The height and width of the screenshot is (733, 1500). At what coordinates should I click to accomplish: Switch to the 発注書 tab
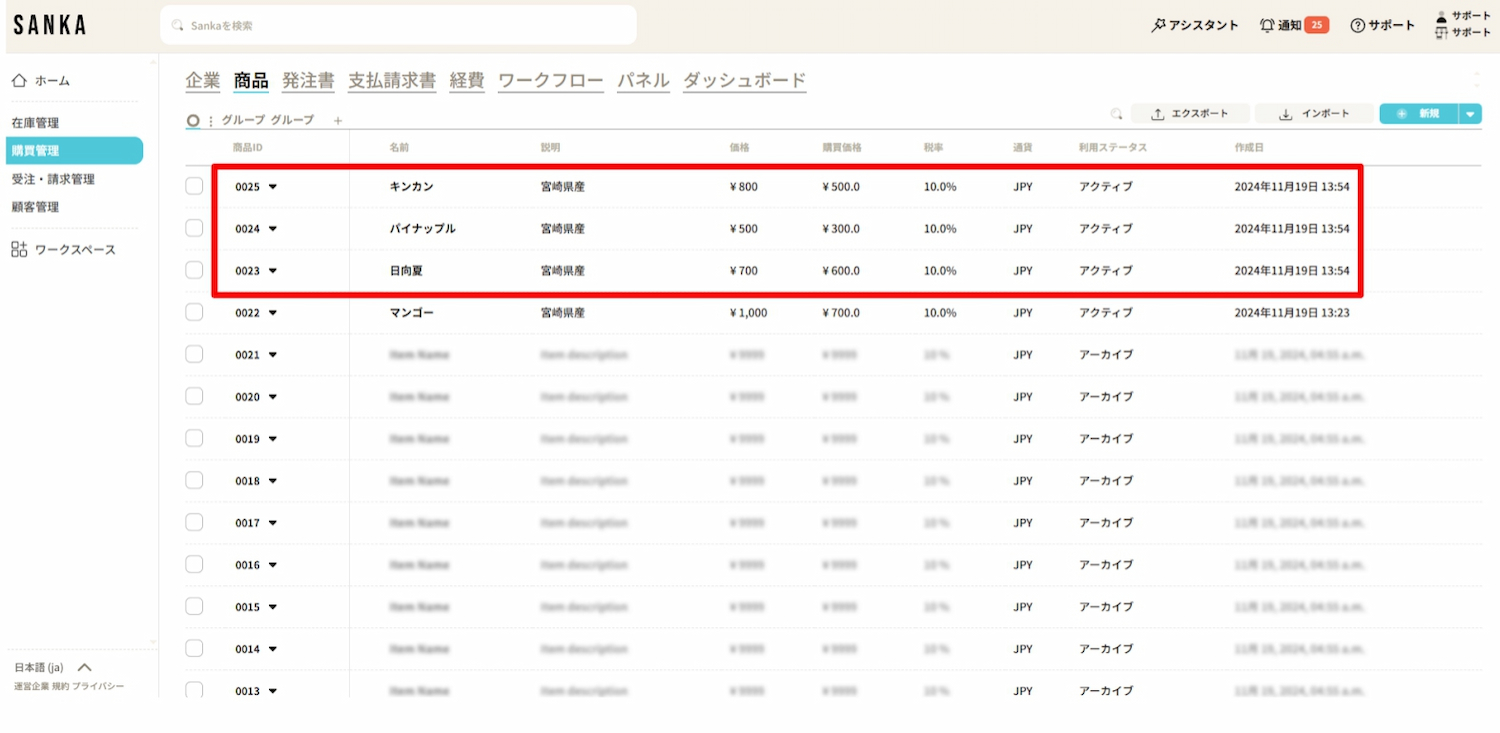308,81
